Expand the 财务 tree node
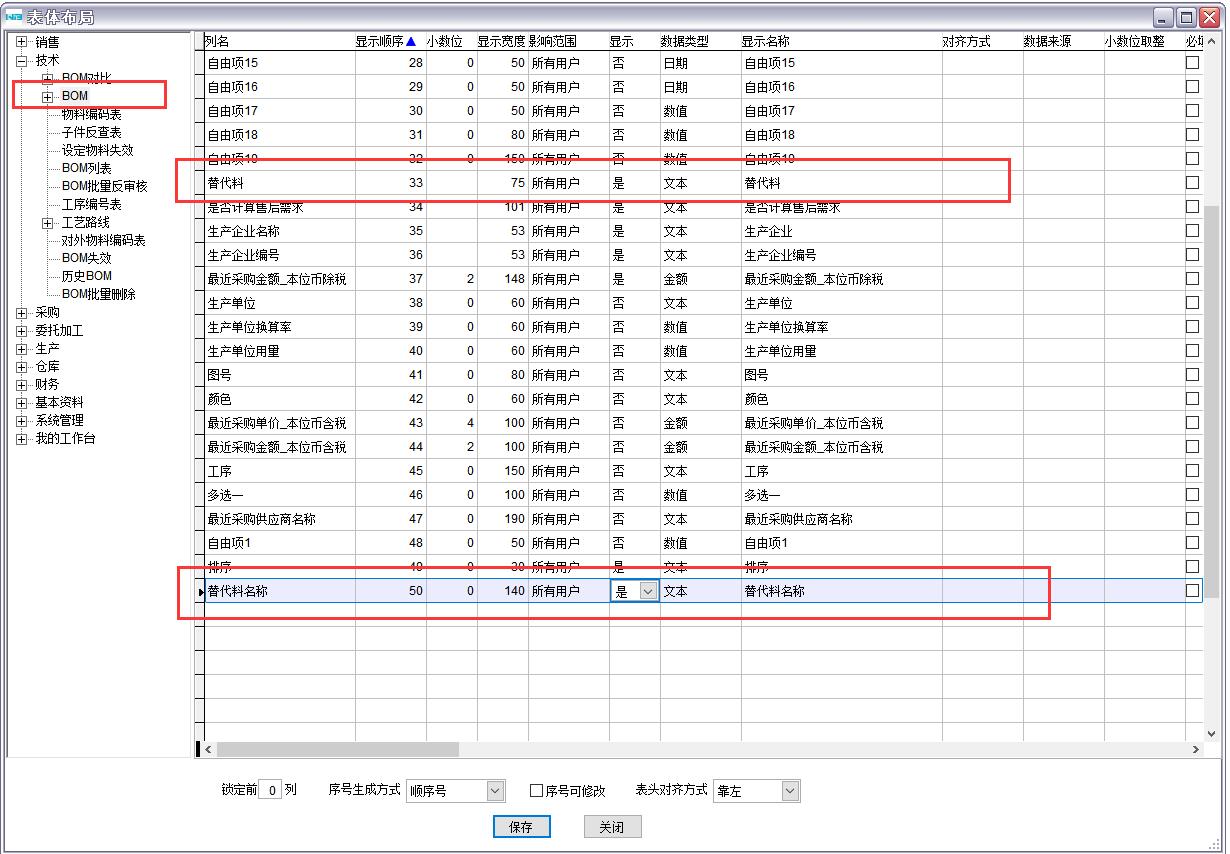The height and width of the screenshot is (854, 1230). click(21, 385)
